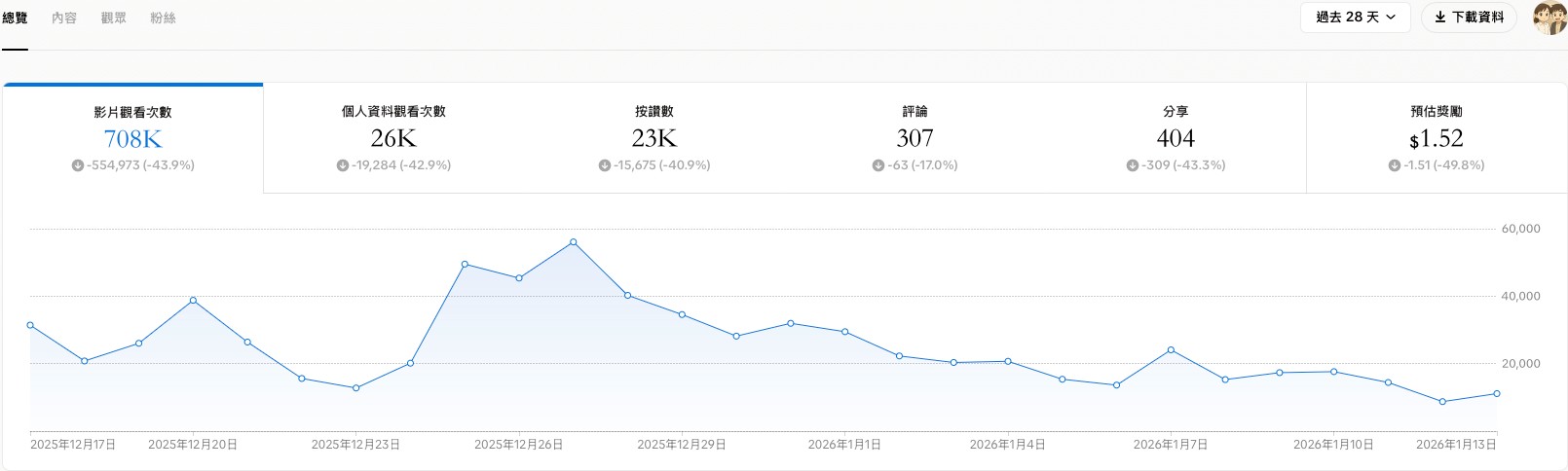Click the 下載資料 button
Image resolution: width=1568 pixels, height=471 pixels.
(1469, 18)
